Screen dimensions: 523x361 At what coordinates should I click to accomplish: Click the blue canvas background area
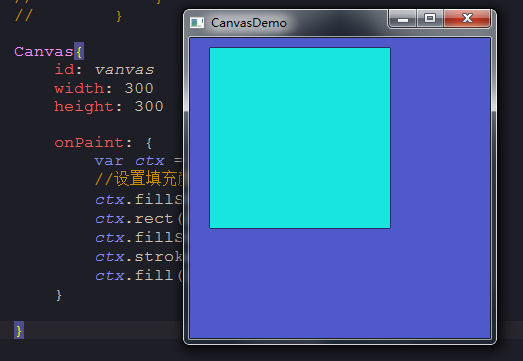pyautogui.click(x=340, y=284)
